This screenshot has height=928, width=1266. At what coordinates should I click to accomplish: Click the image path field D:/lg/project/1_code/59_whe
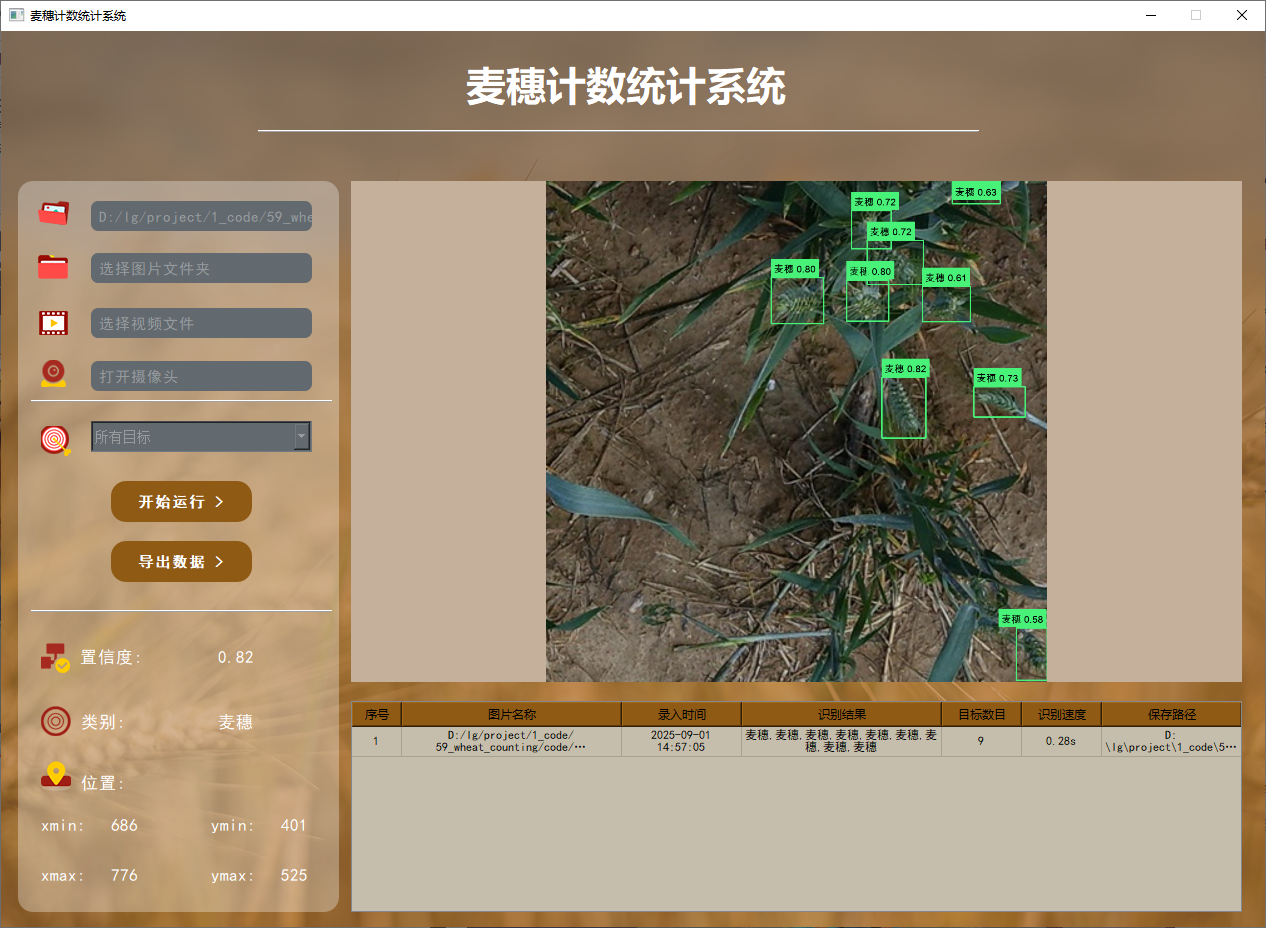(x=201, y=216)
